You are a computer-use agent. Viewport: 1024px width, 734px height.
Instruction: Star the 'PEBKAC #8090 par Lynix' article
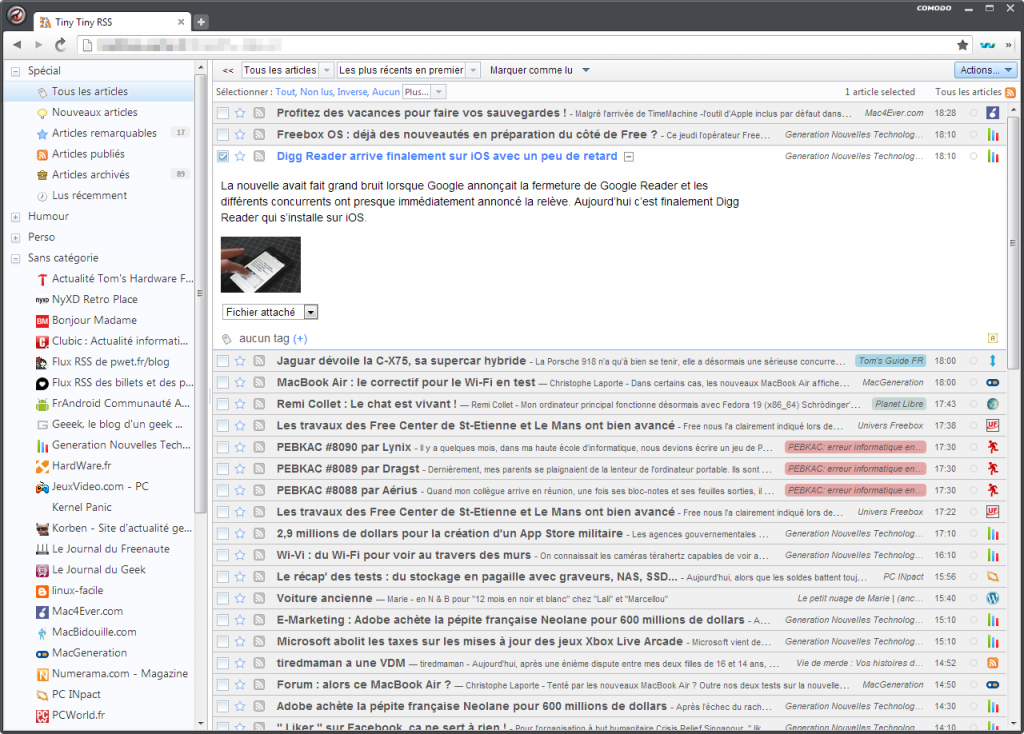pos(240,447)
